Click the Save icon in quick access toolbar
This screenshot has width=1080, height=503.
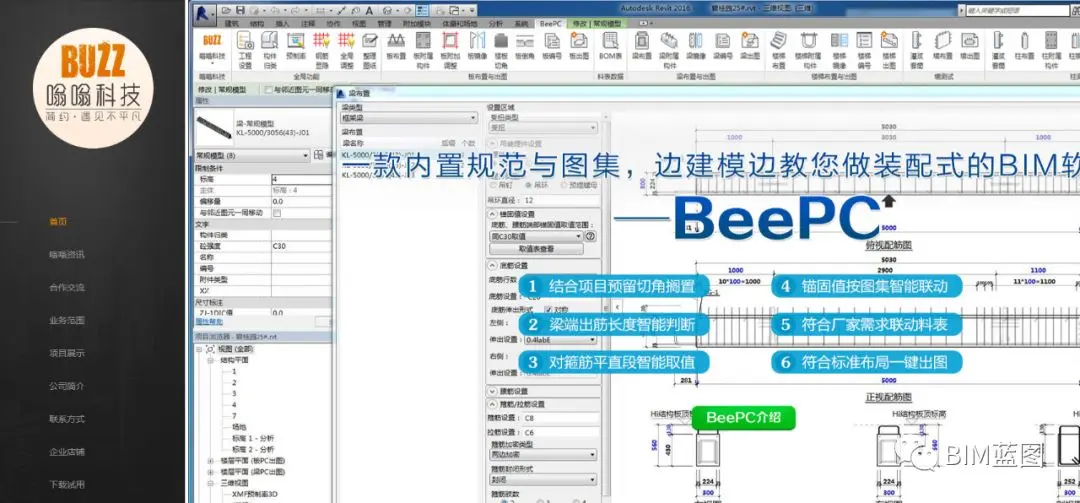[x=240, y=10]
